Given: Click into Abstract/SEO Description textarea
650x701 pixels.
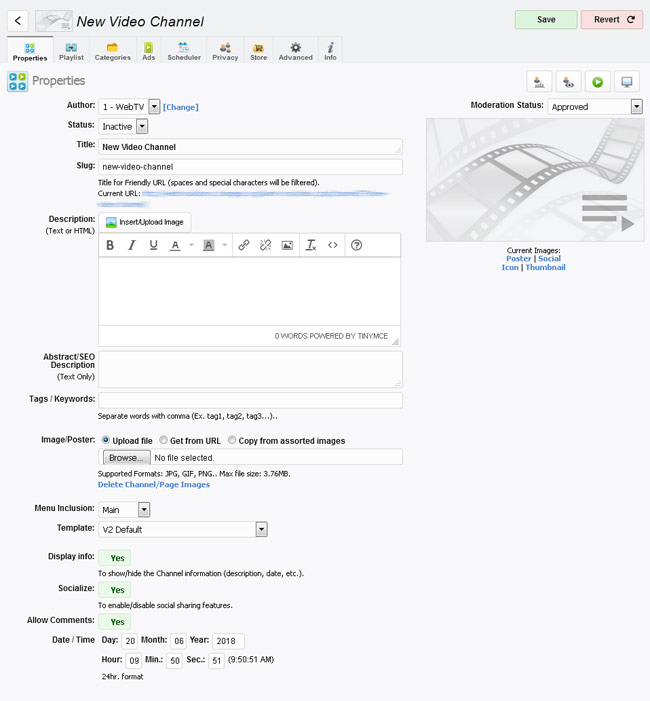Looking at the screenshot, I should pos(250,369).
